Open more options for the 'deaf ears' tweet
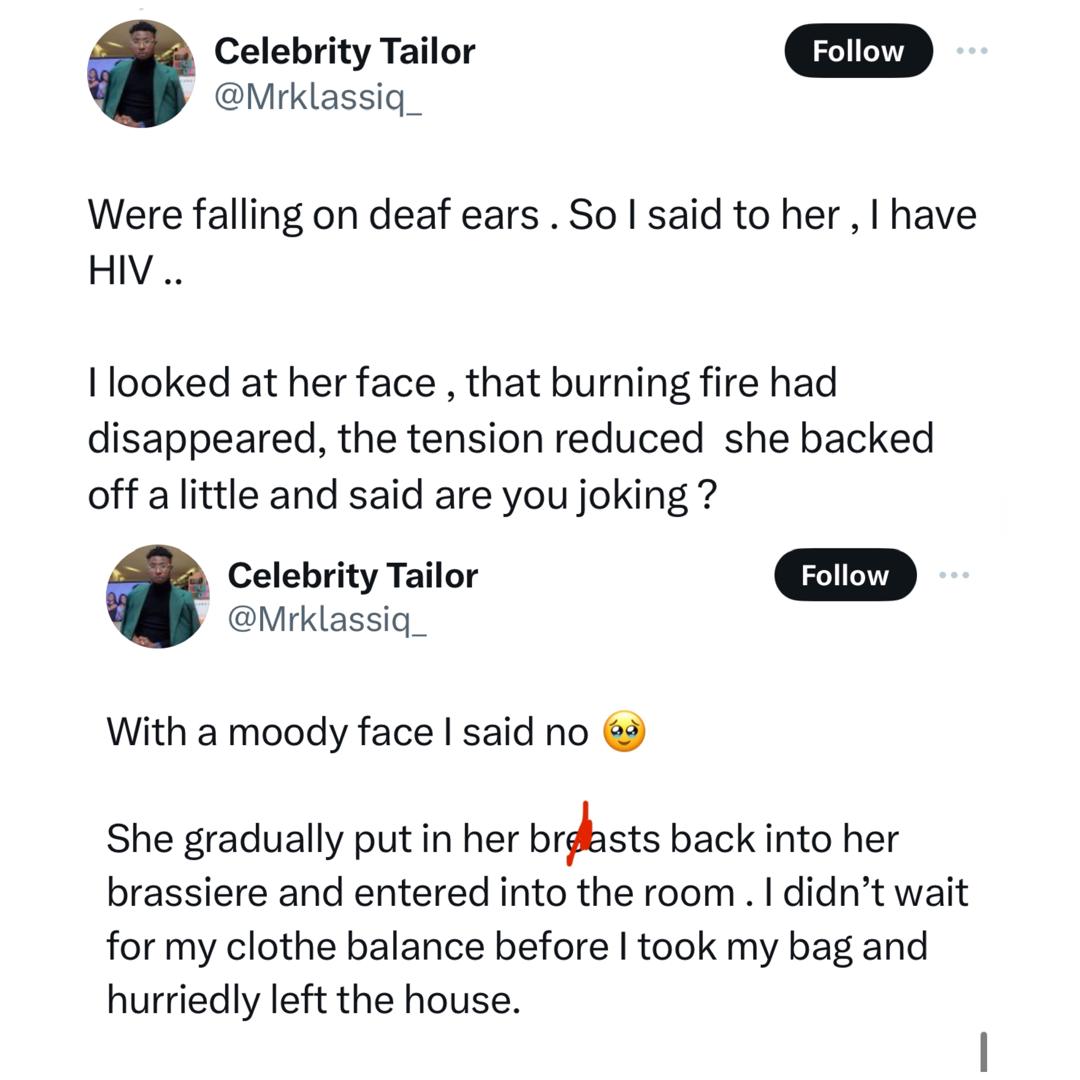Viewport: 1080px width, 1080px height. pyautogui.click(x=971, y=51)
